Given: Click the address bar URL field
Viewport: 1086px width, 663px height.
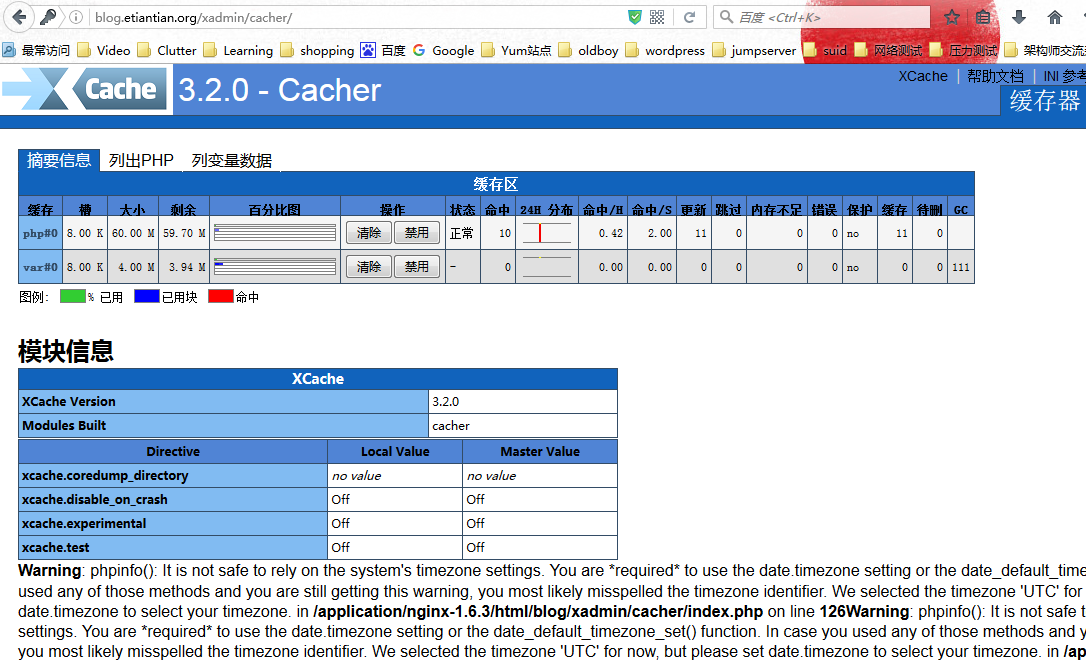Looking at the screenshot, I should pyautogui.click(x=357, y=17).
